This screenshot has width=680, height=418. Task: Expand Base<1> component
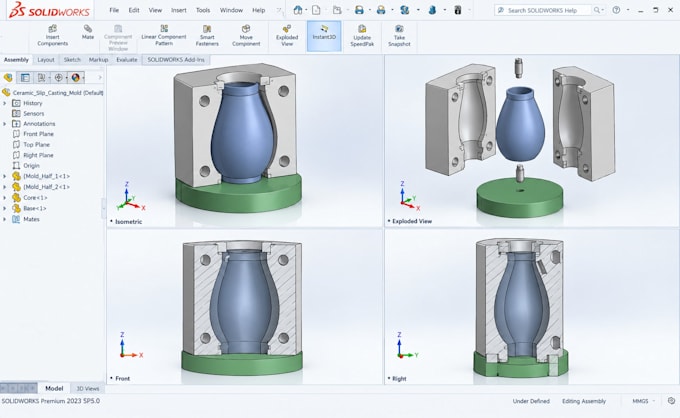click(5, 208)
